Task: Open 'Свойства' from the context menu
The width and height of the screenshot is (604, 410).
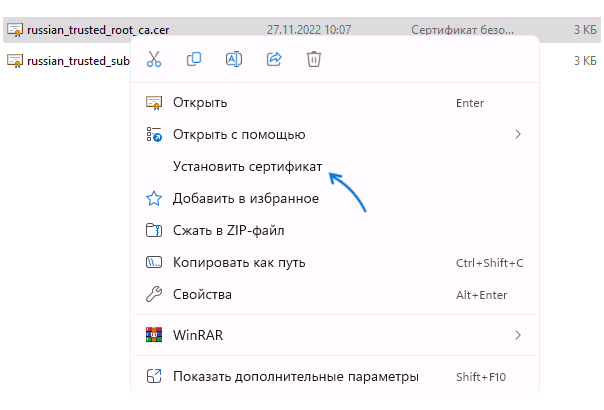Action: pyautogui.click(x=334, y=295)
